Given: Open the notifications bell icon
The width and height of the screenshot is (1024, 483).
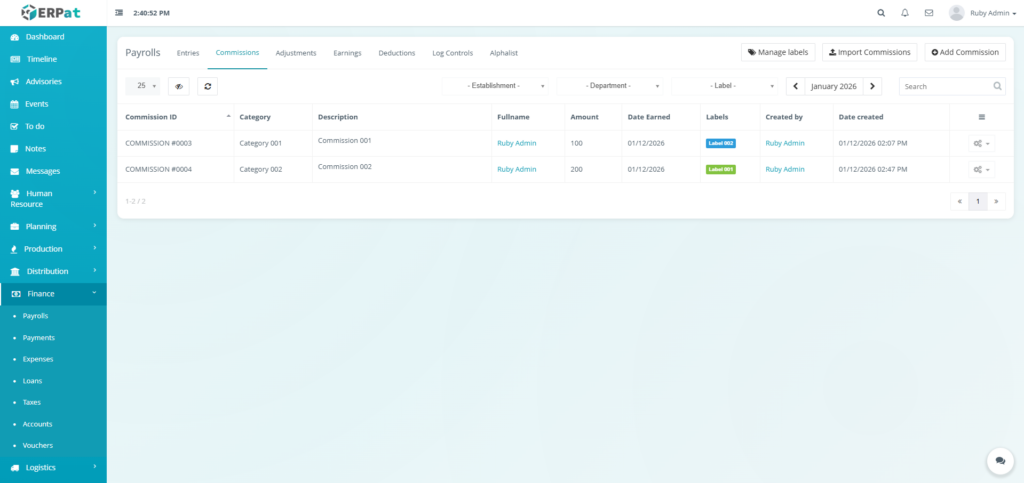Looking at the screenshot, I should point(905,13).
